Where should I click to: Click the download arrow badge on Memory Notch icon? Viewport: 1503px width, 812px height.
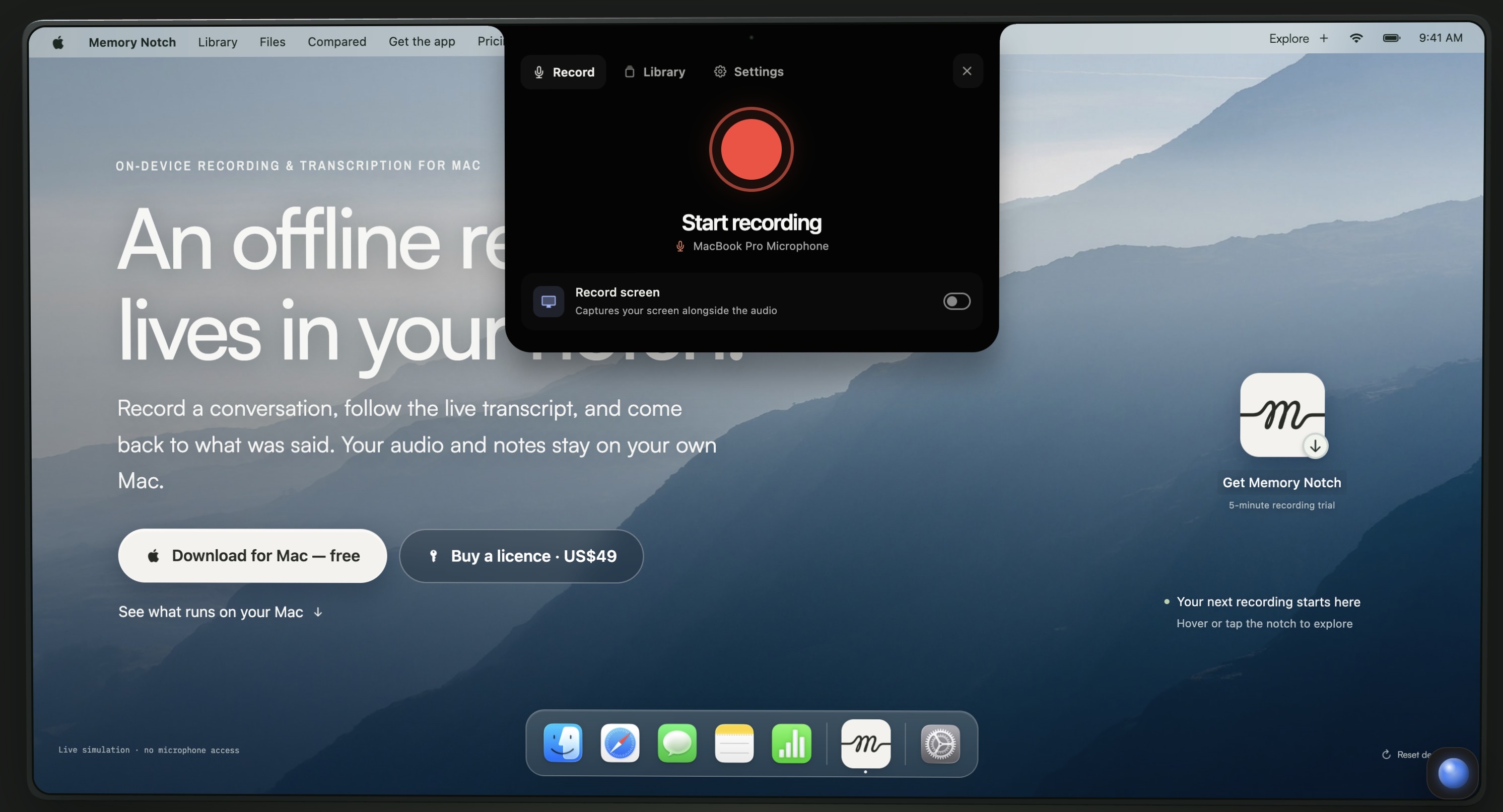click(1315, 446)
